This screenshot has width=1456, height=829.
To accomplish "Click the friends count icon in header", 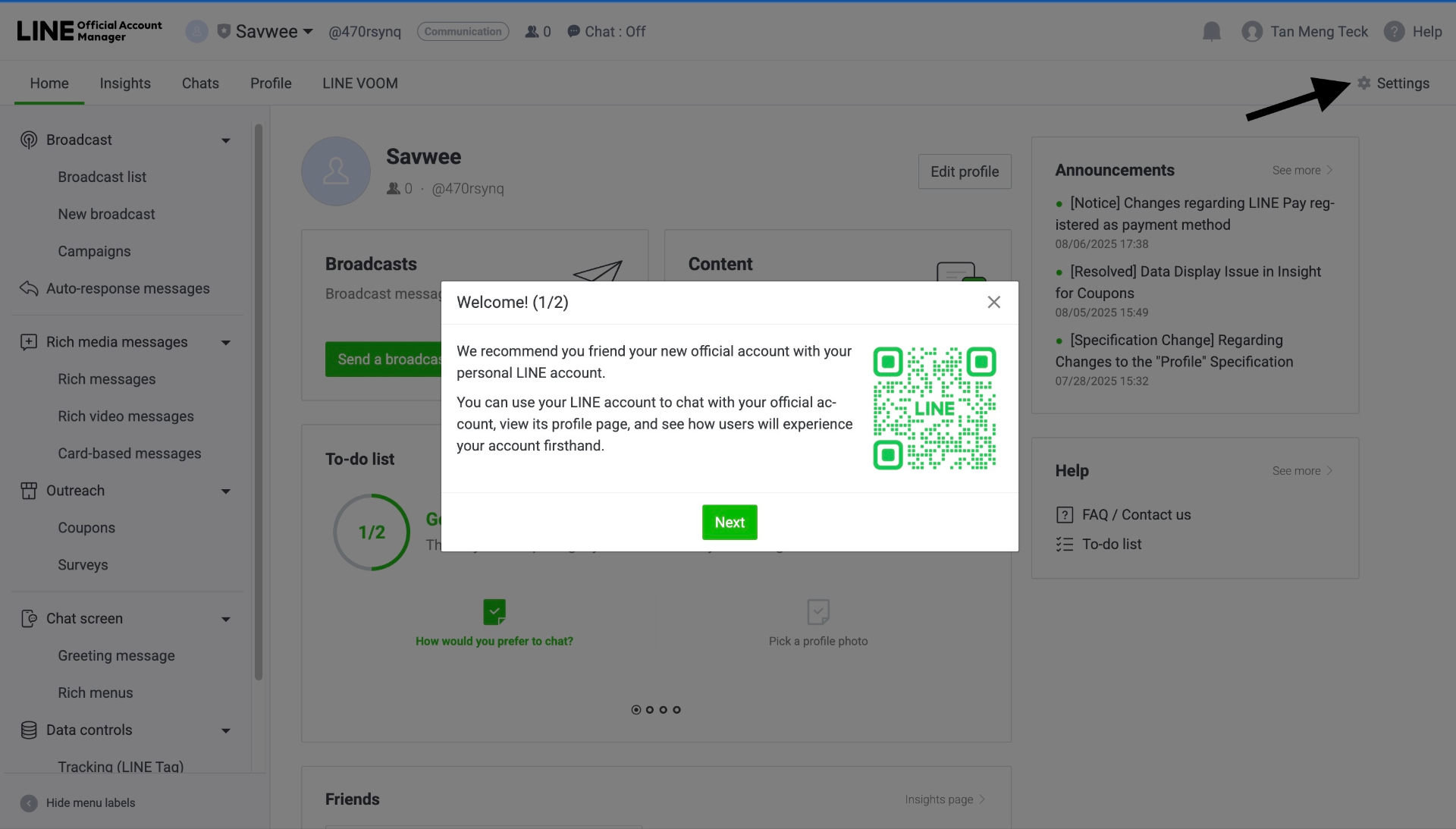I will tap(532, 31).
